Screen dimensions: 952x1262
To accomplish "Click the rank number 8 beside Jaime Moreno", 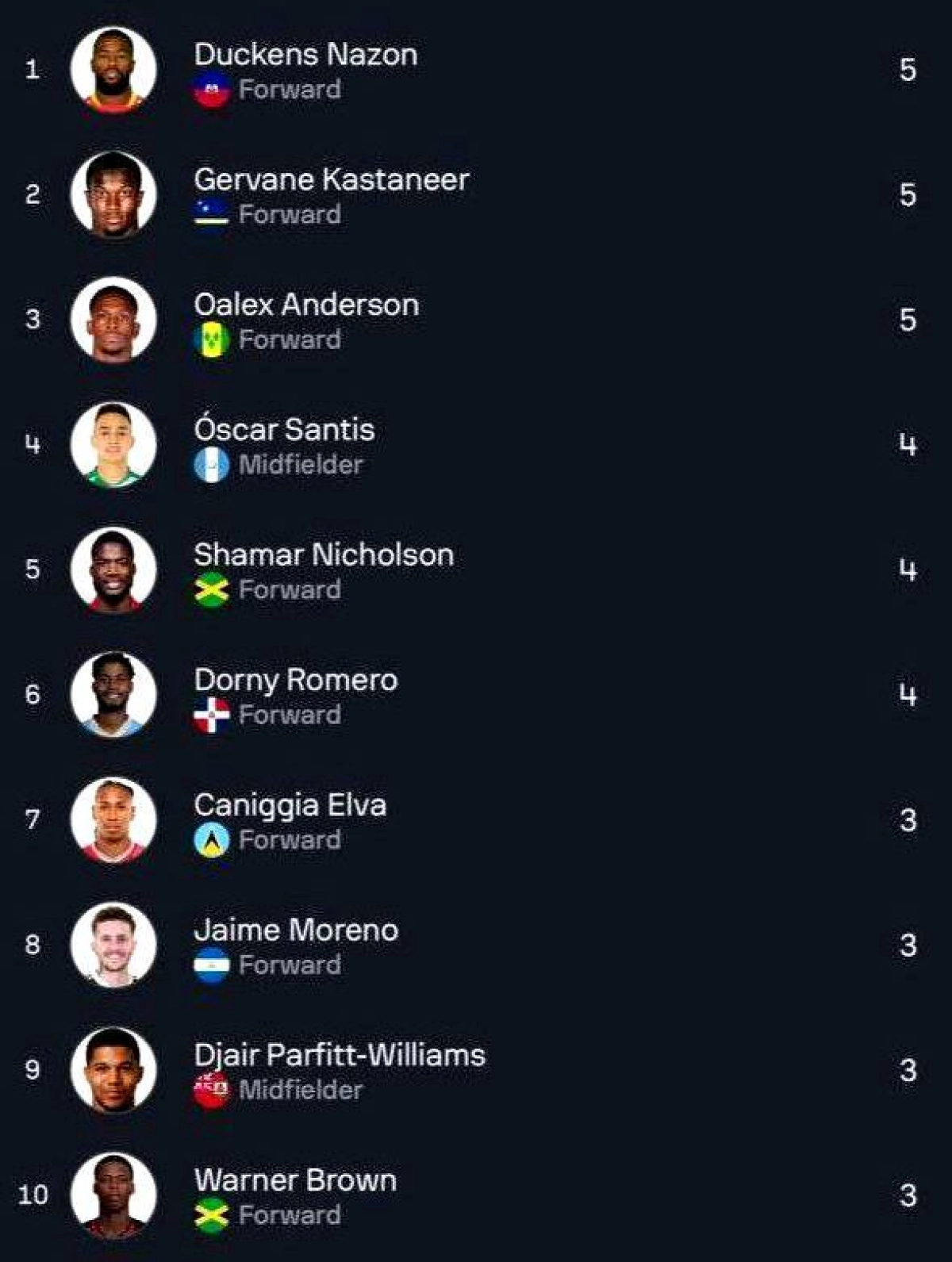I will coord(33,945).
